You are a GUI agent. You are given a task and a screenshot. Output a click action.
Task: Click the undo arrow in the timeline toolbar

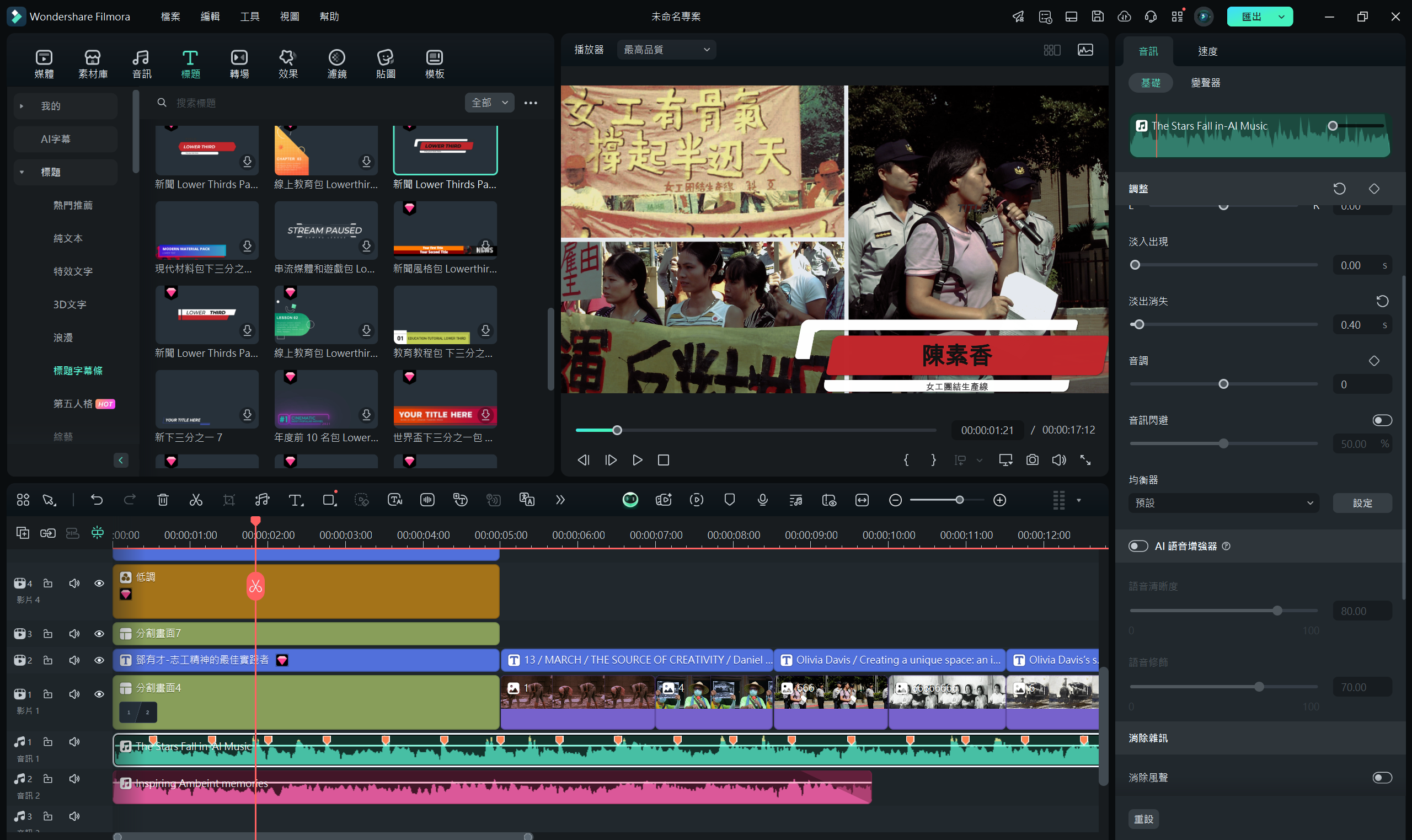coord(97,500)
